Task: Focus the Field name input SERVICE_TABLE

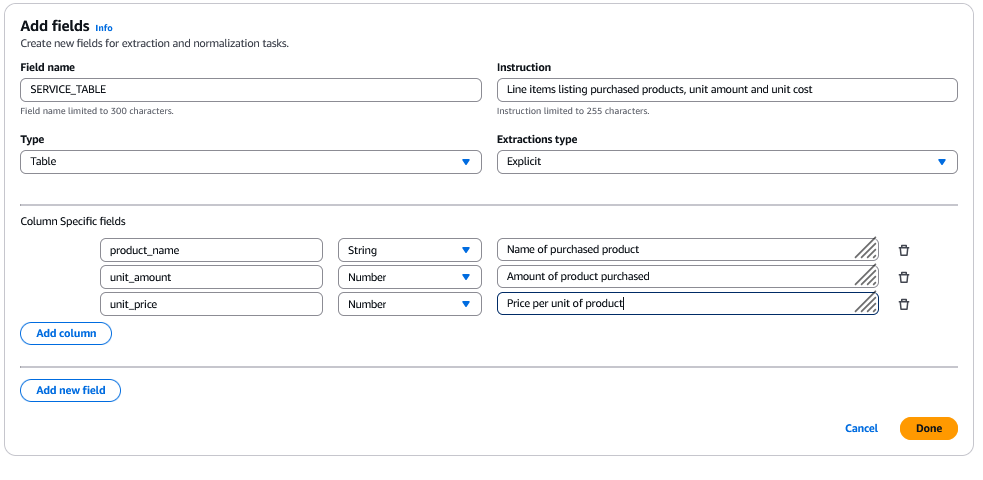Action: point(251,90)
